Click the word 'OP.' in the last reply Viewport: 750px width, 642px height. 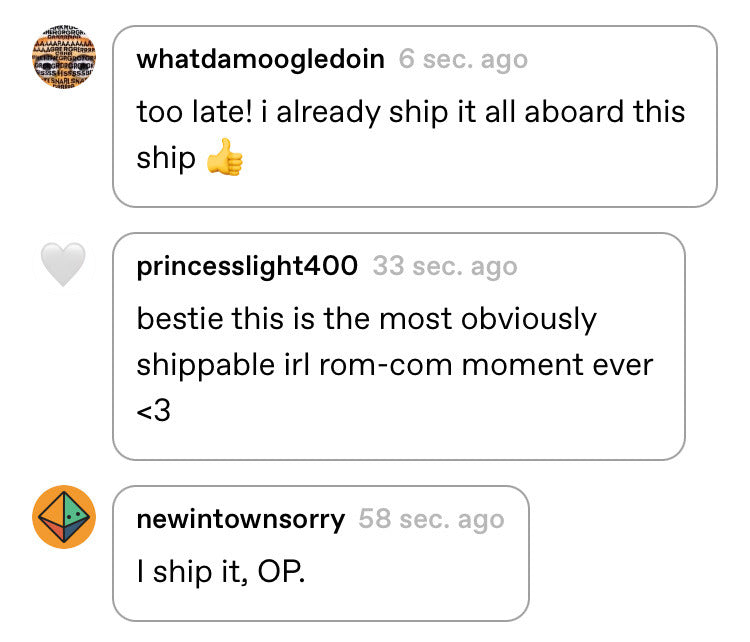coord(281,572)
